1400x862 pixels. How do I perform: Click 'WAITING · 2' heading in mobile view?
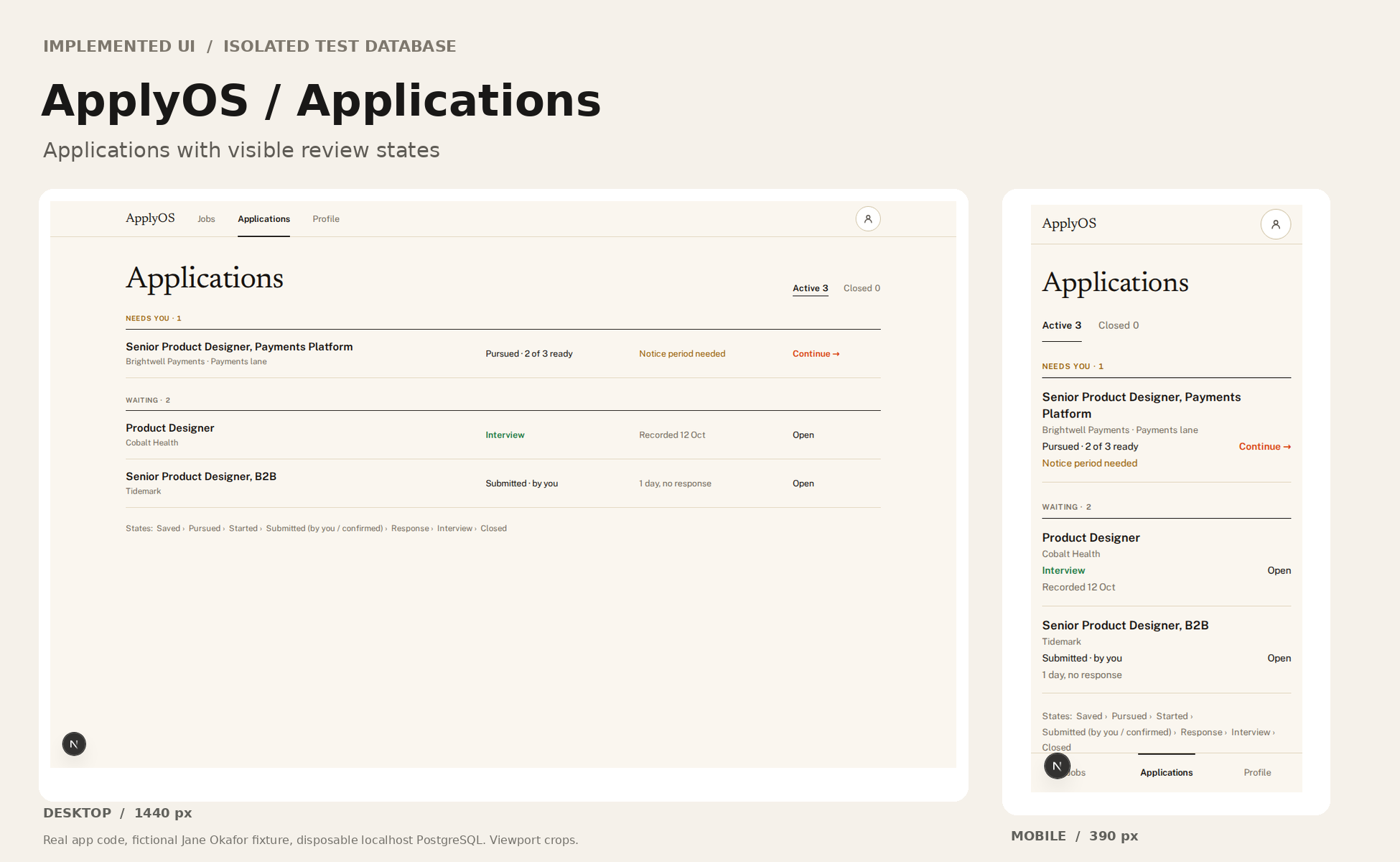point(1066,507)
